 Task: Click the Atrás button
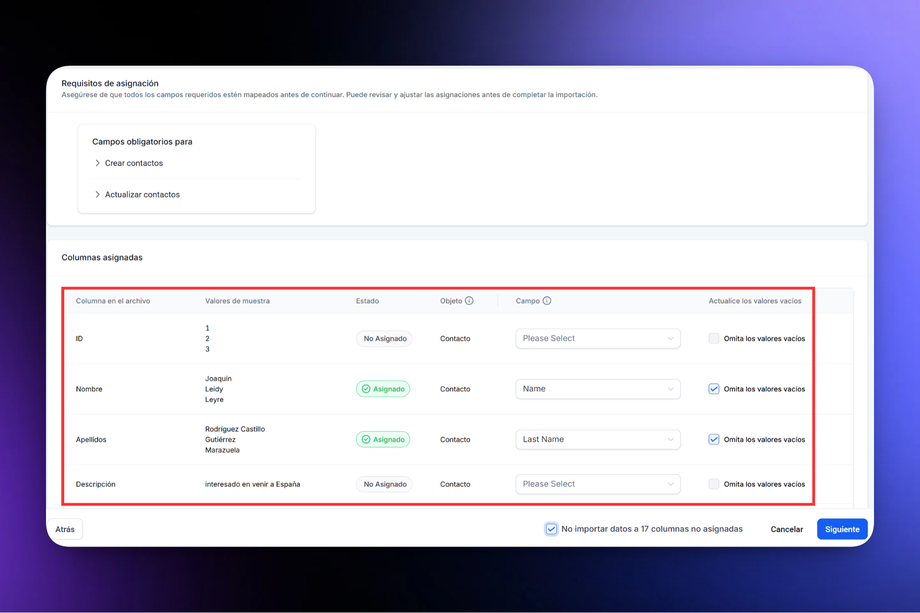pos(65,529)
